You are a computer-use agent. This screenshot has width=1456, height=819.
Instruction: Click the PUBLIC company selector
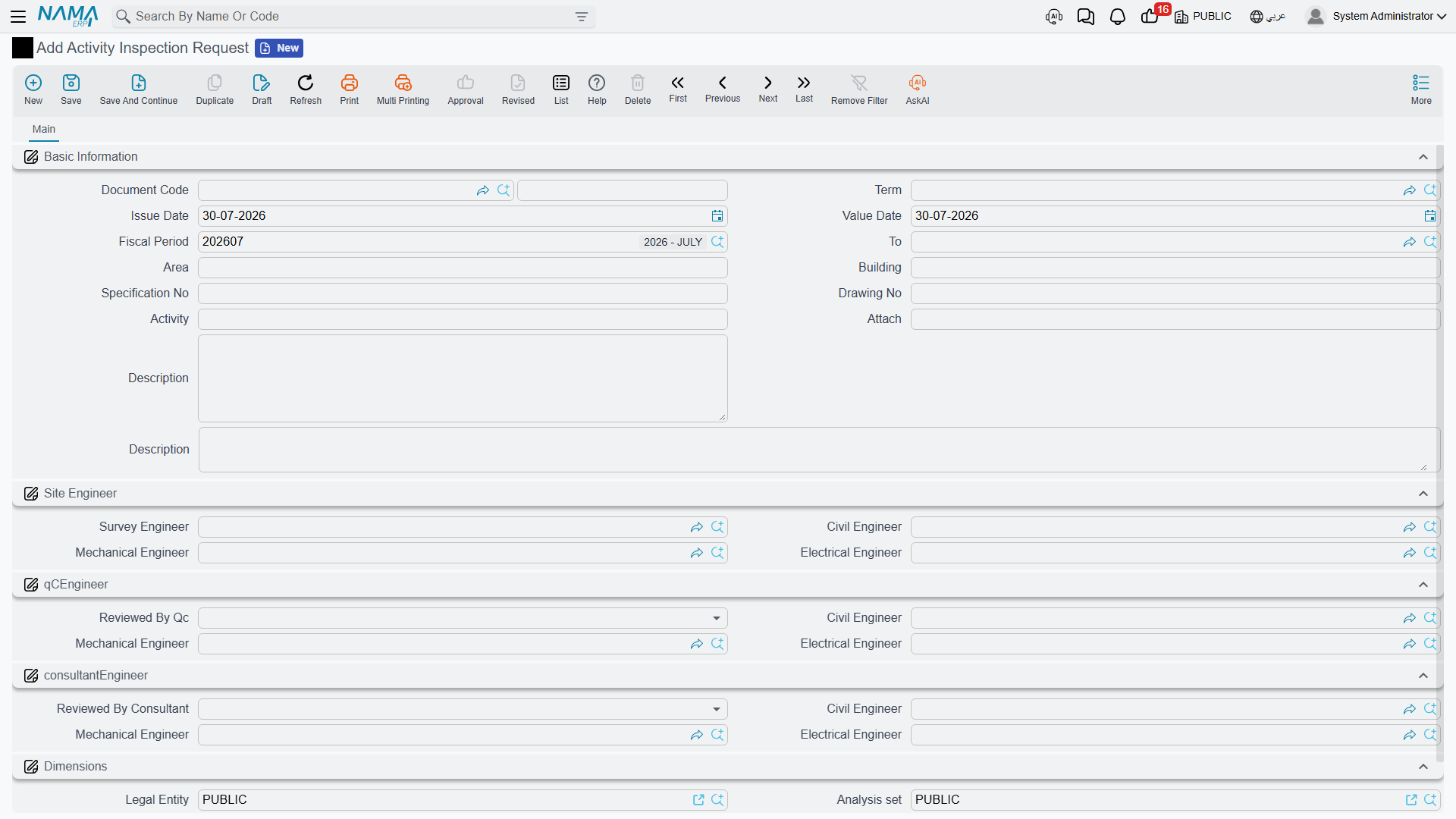coord(1203,16)
